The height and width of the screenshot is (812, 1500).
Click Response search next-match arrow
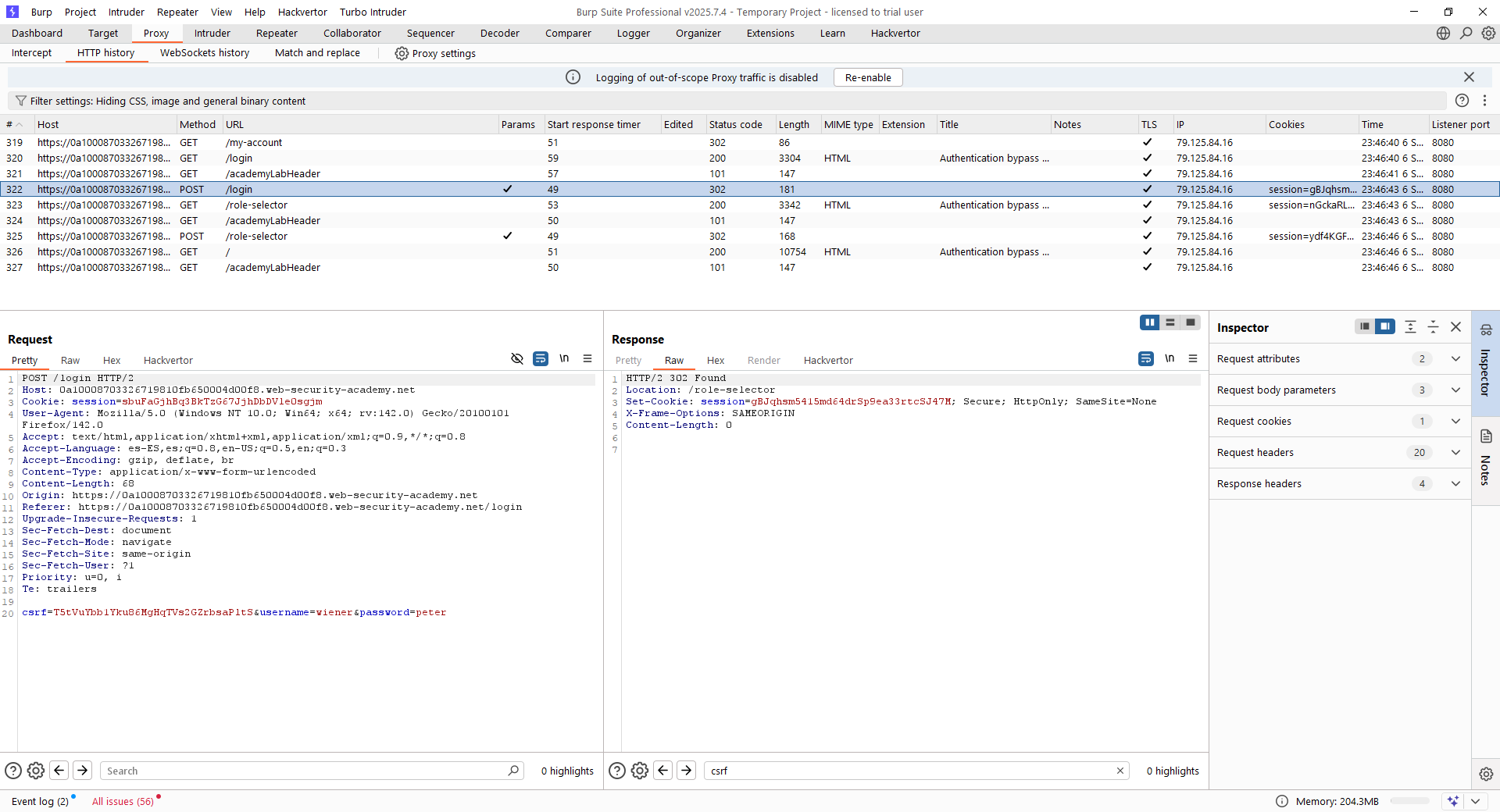click(x=686, y=771)
